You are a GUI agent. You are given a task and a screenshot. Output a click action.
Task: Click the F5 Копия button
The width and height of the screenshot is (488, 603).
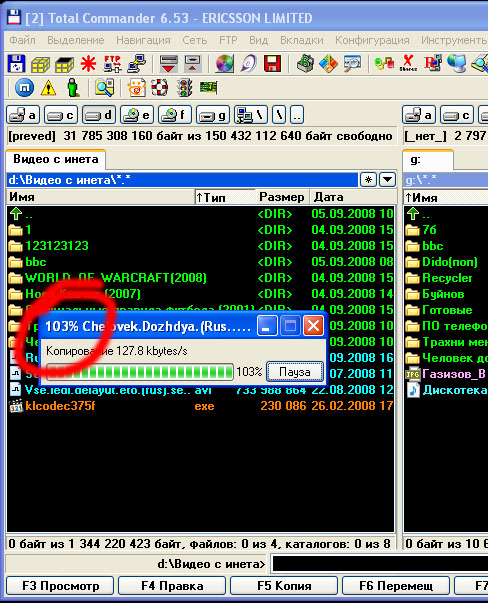(x=284, y=586)
